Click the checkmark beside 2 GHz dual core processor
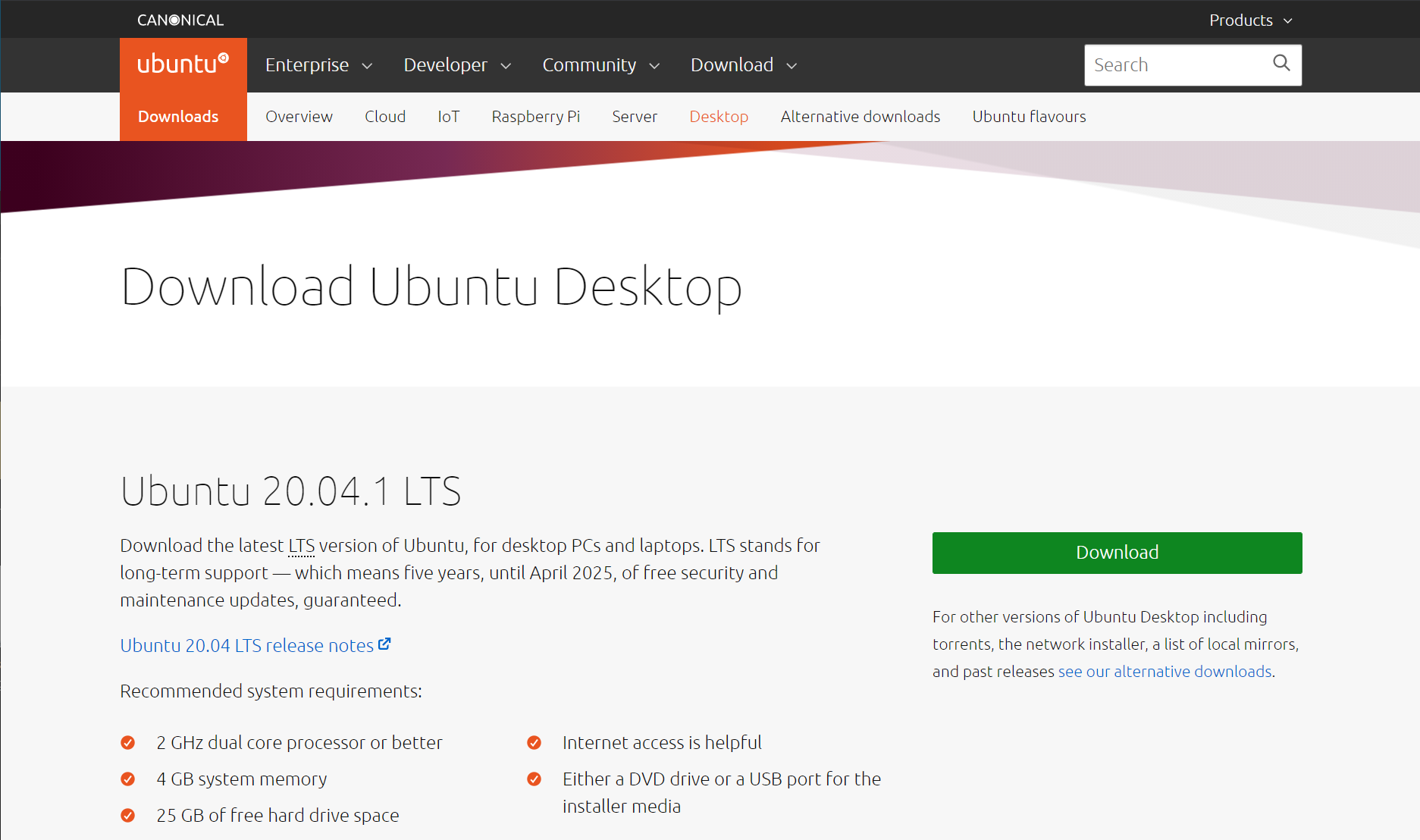The width and height of the screenshot is (1420, 840). pyautogui.click(x=128, y=742)
